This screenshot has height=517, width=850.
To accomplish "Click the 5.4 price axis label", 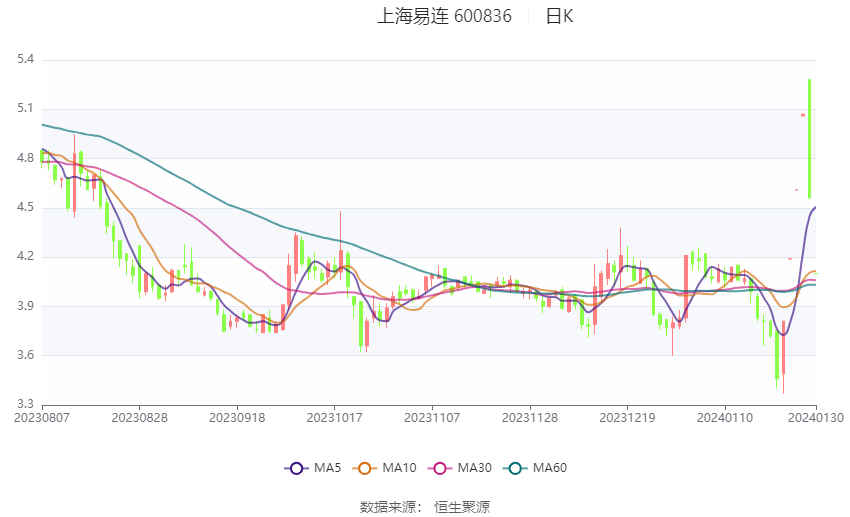I will pos(25,59).
